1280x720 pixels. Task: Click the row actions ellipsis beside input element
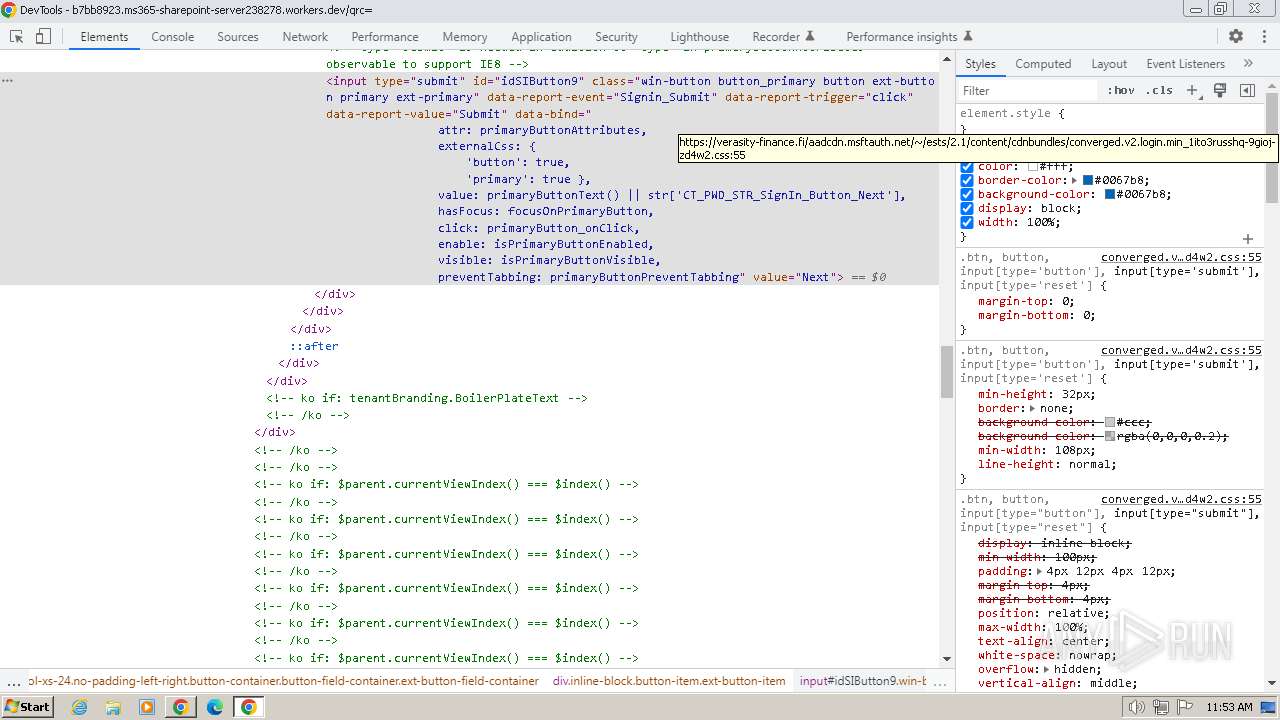point(7,80)
